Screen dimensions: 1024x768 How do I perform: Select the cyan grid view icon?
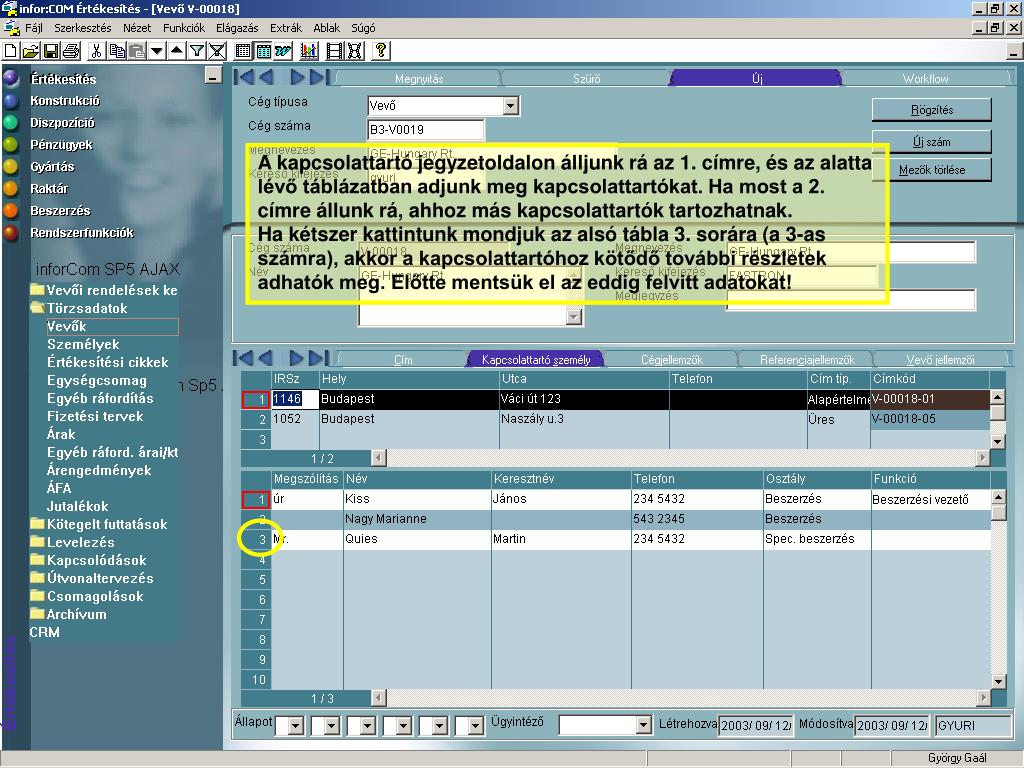click(263, 51)
